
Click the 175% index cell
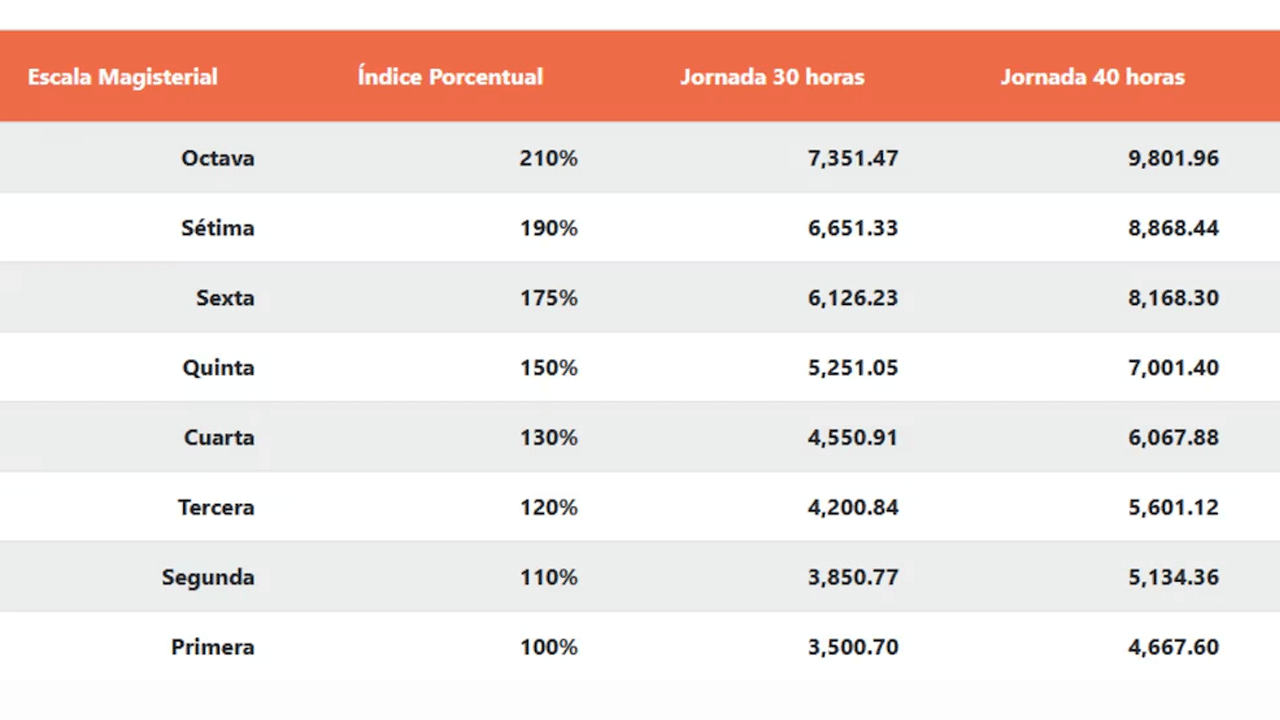tap(548, 298)
